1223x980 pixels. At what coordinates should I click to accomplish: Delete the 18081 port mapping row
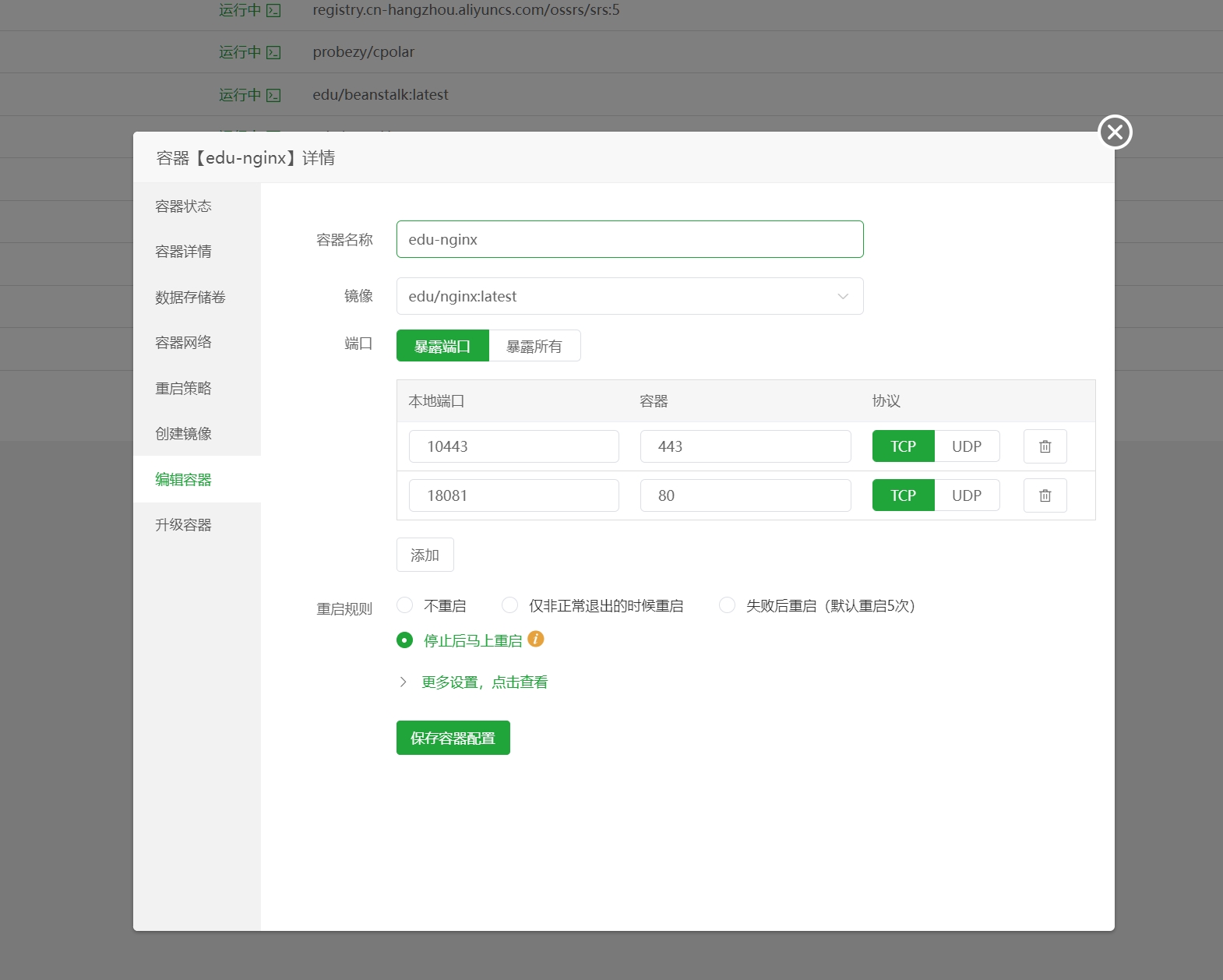click(x=1045, y=495)
